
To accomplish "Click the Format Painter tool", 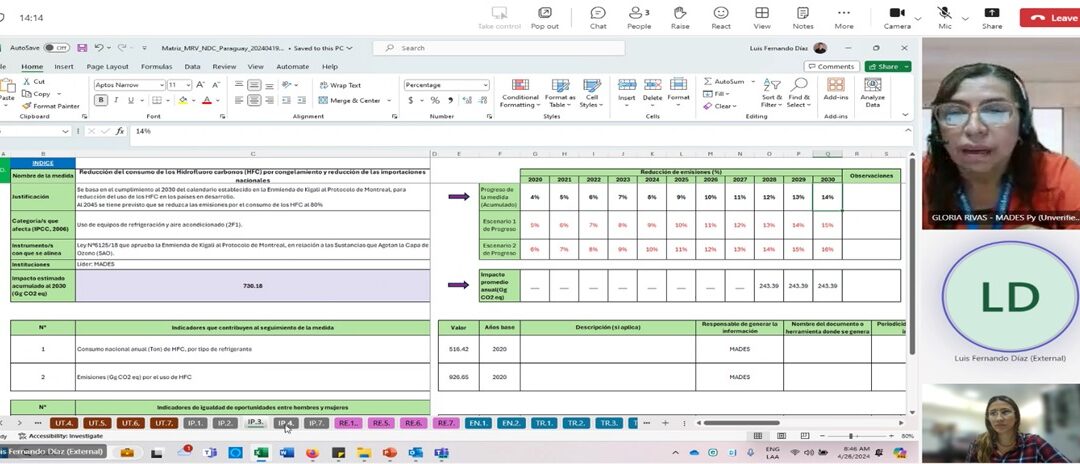I will (x=51, y=105).
